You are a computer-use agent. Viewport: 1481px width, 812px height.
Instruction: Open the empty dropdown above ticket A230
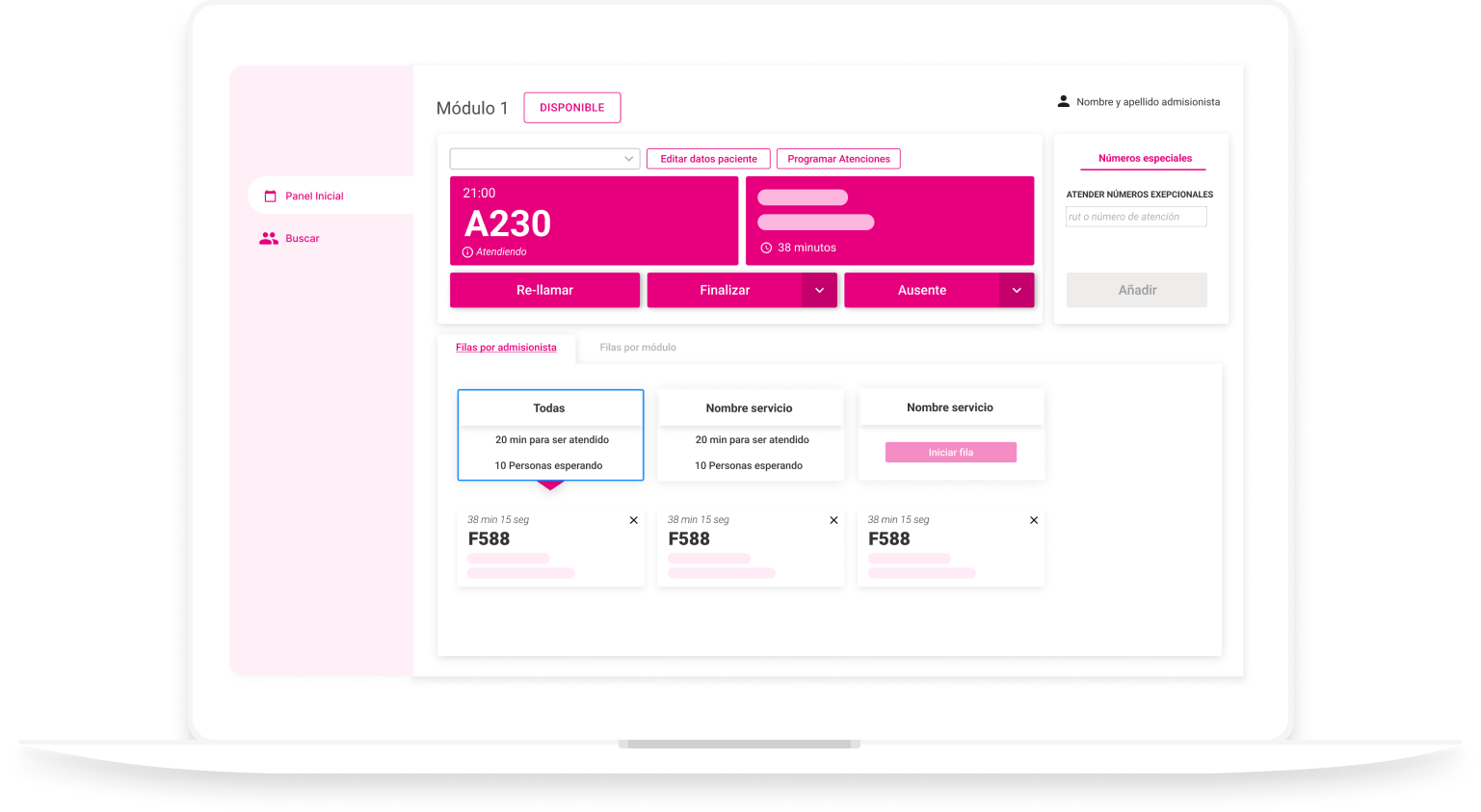pyautogui.click(x=544, y=159)
